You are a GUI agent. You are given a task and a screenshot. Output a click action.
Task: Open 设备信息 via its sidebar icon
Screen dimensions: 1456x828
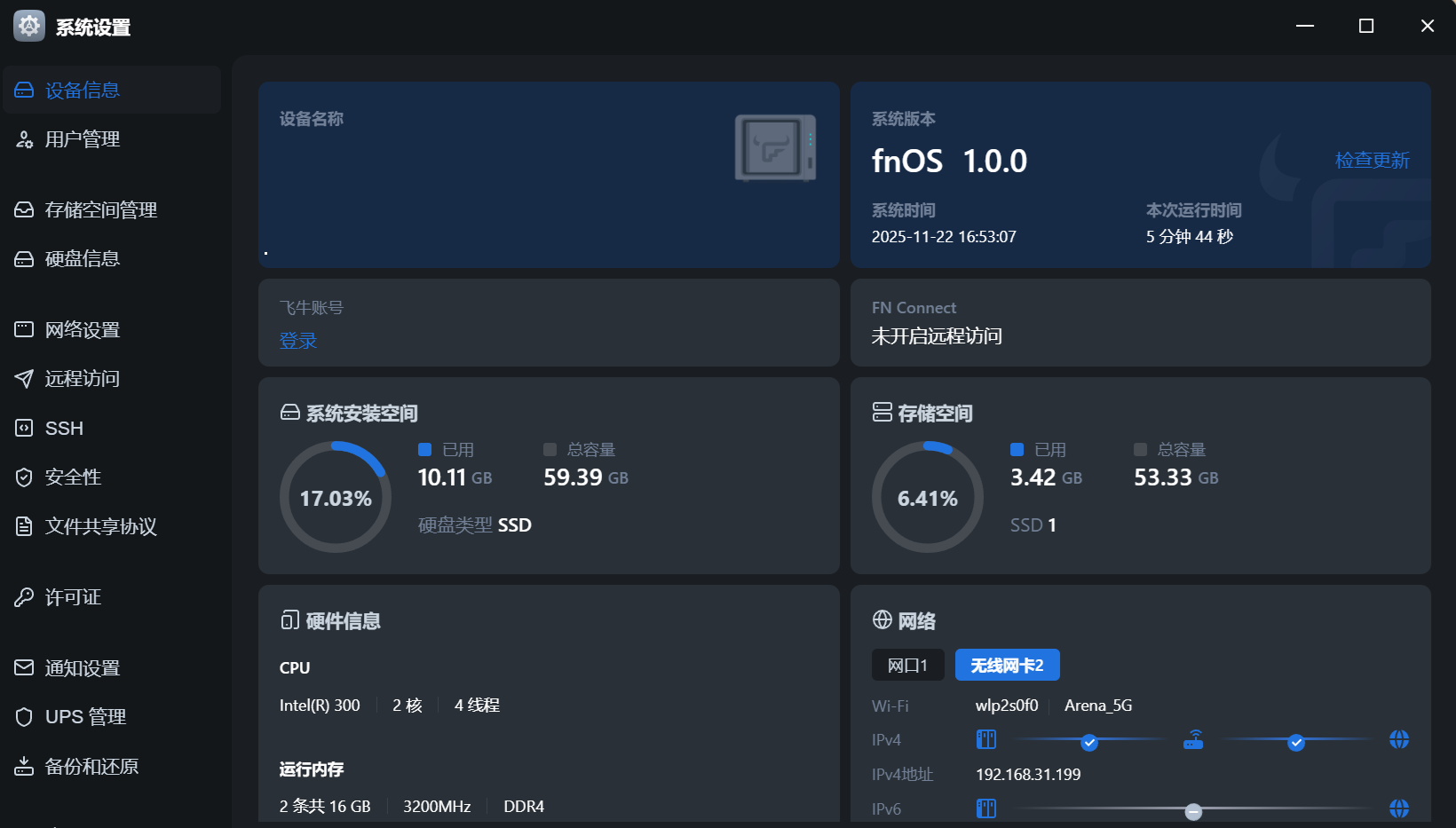24,91
